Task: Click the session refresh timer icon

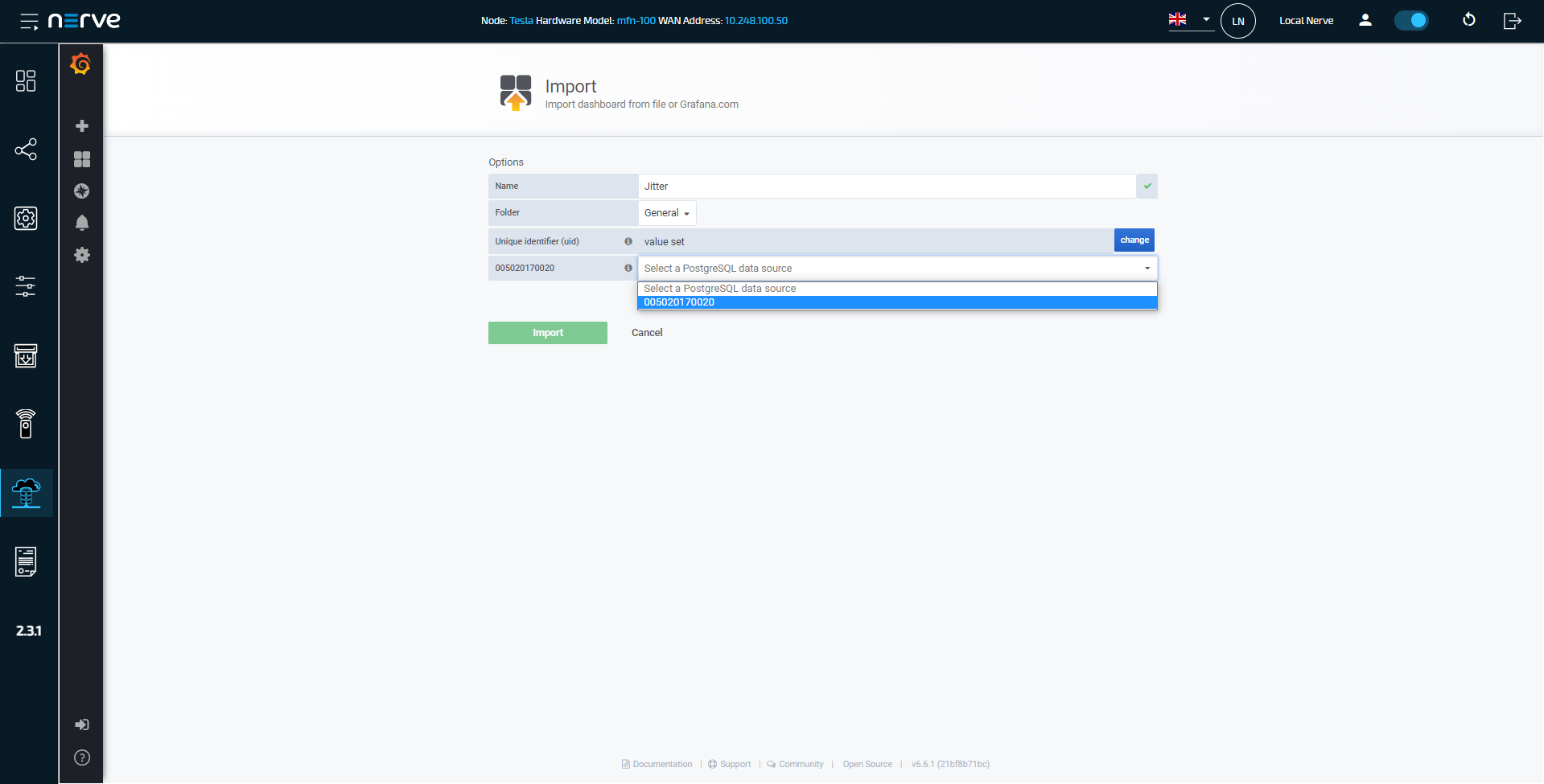Action: (1468, 20)
